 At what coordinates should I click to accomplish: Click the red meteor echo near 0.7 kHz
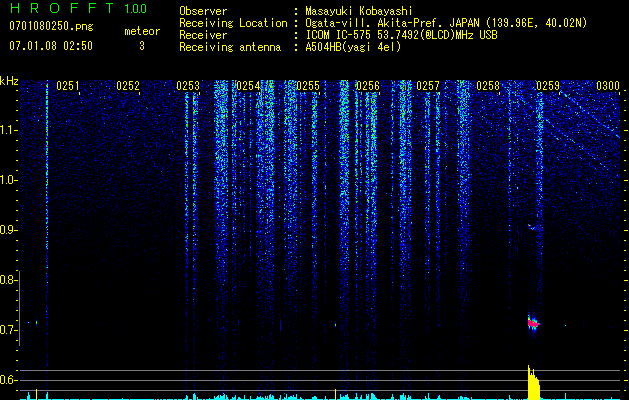533,323
